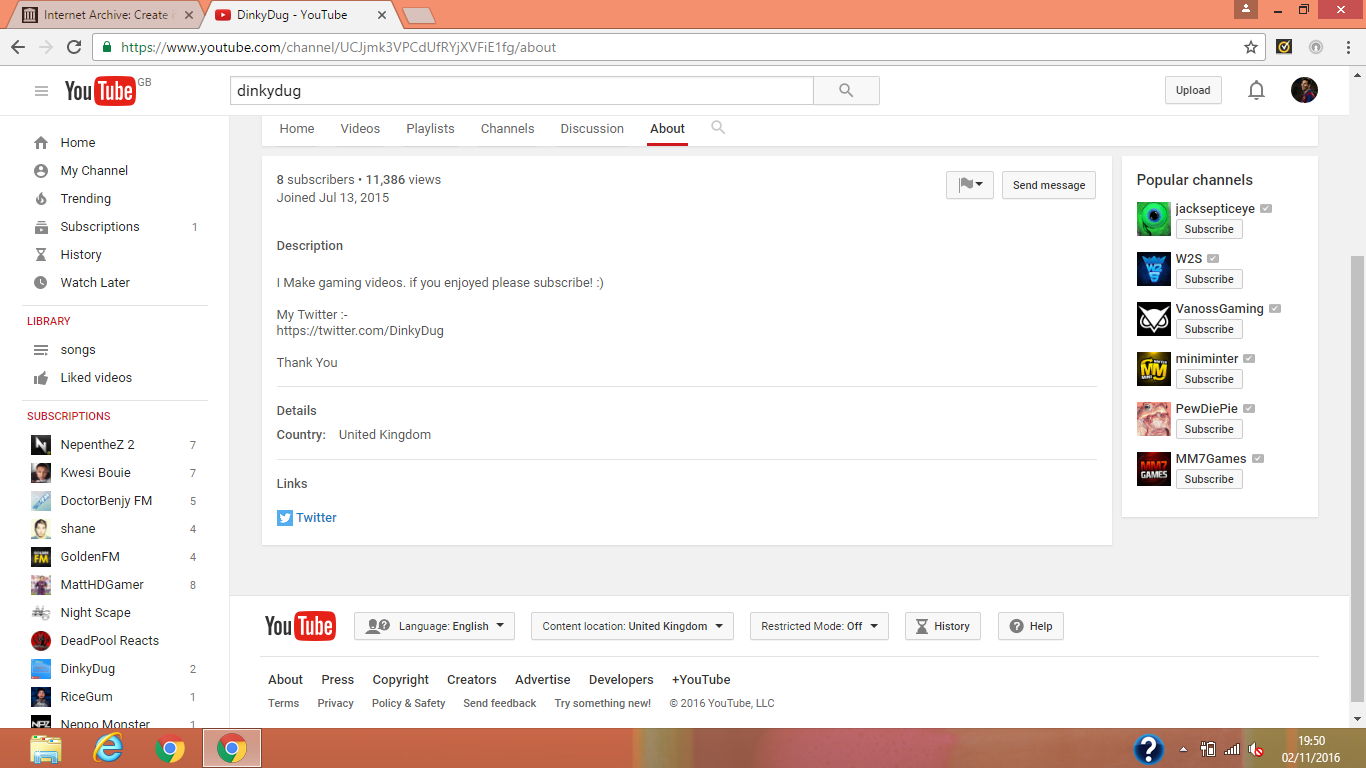Image resolution: width=1366 pixels, height=768 pixels.
Task: Bookmark this page with star icon
Action: [1251, 47]
